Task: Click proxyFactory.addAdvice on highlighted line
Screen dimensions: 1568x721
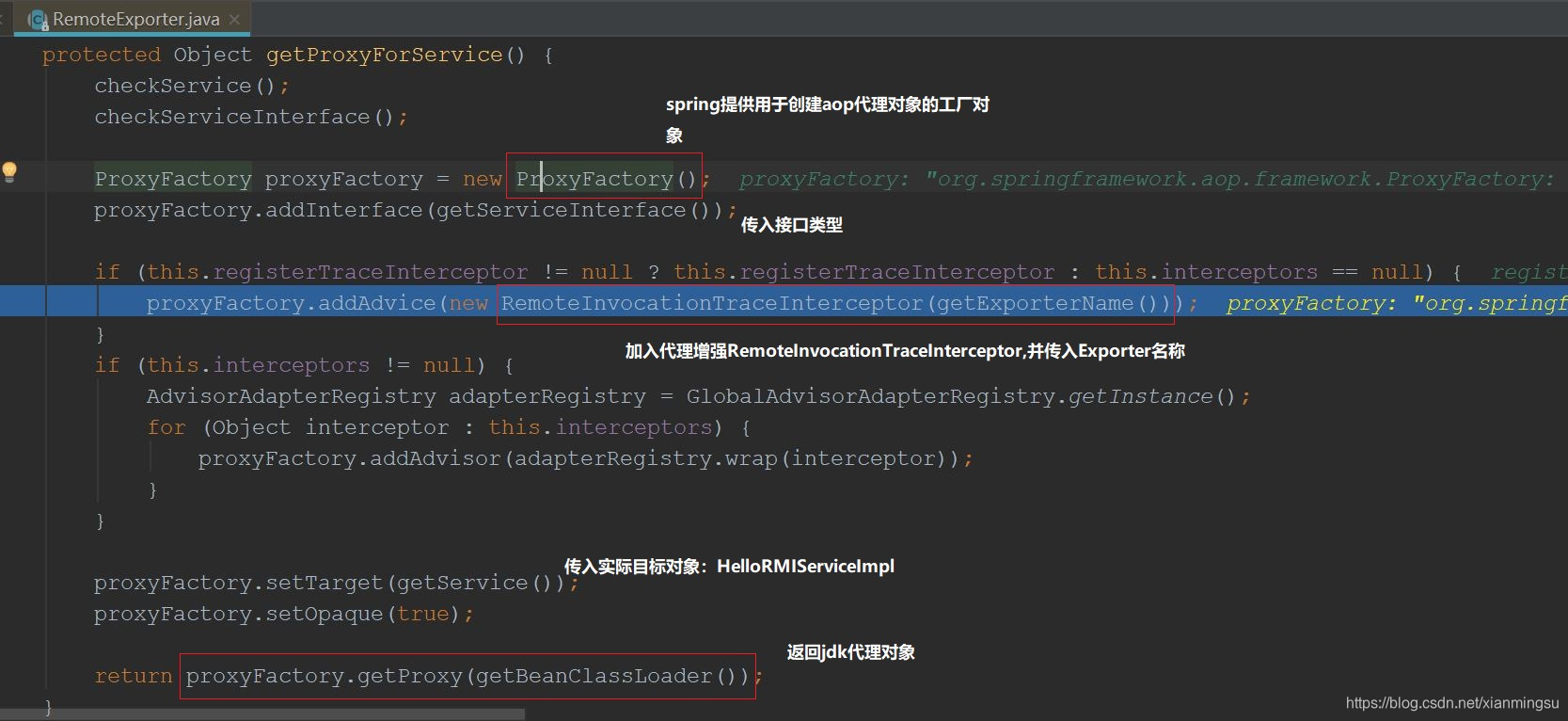Action: (x=291, y=303)
